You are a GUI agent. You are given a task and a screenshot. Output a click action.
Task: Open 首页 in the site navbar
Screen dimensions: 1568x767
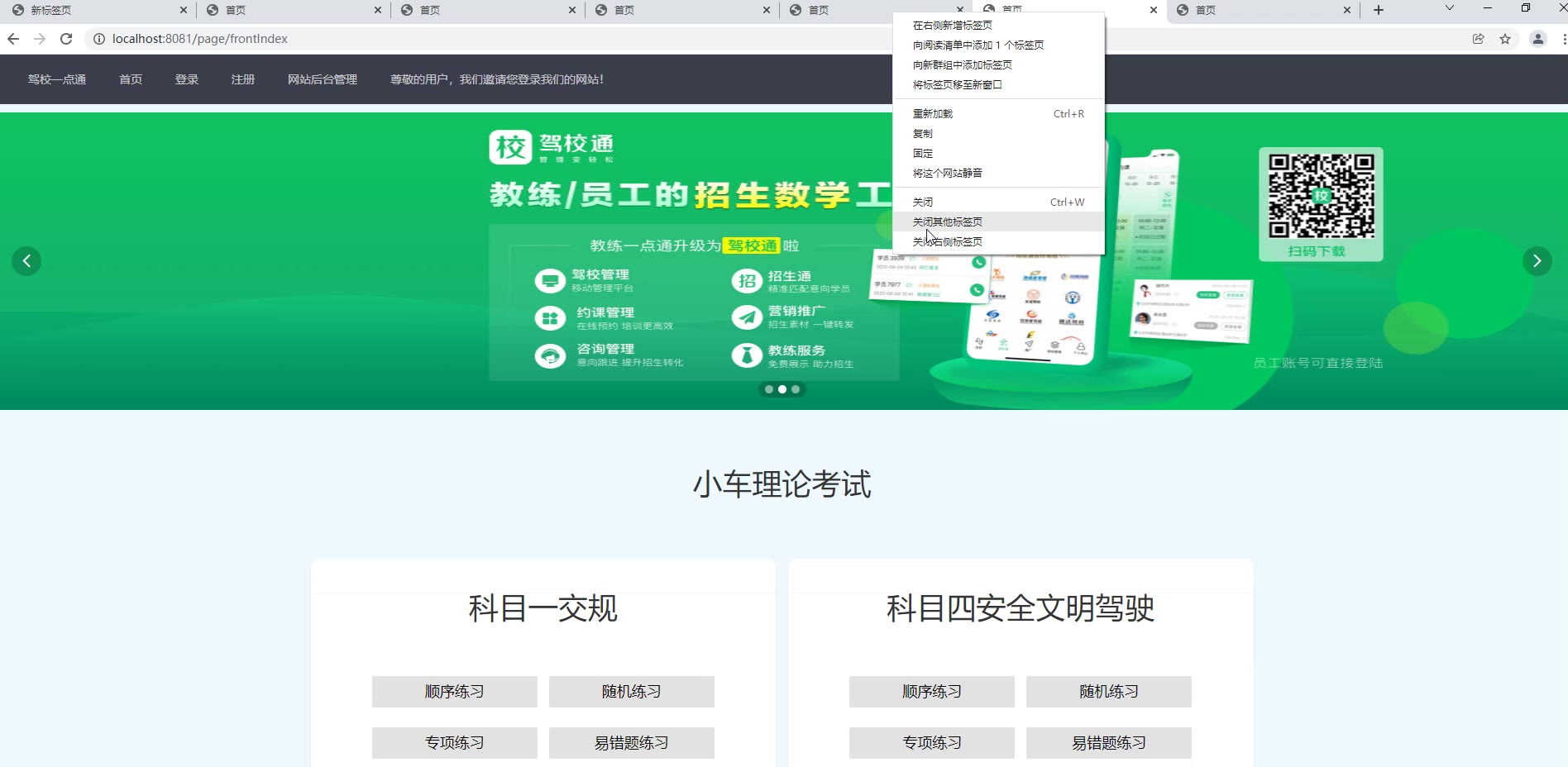(x=131, y=79)
